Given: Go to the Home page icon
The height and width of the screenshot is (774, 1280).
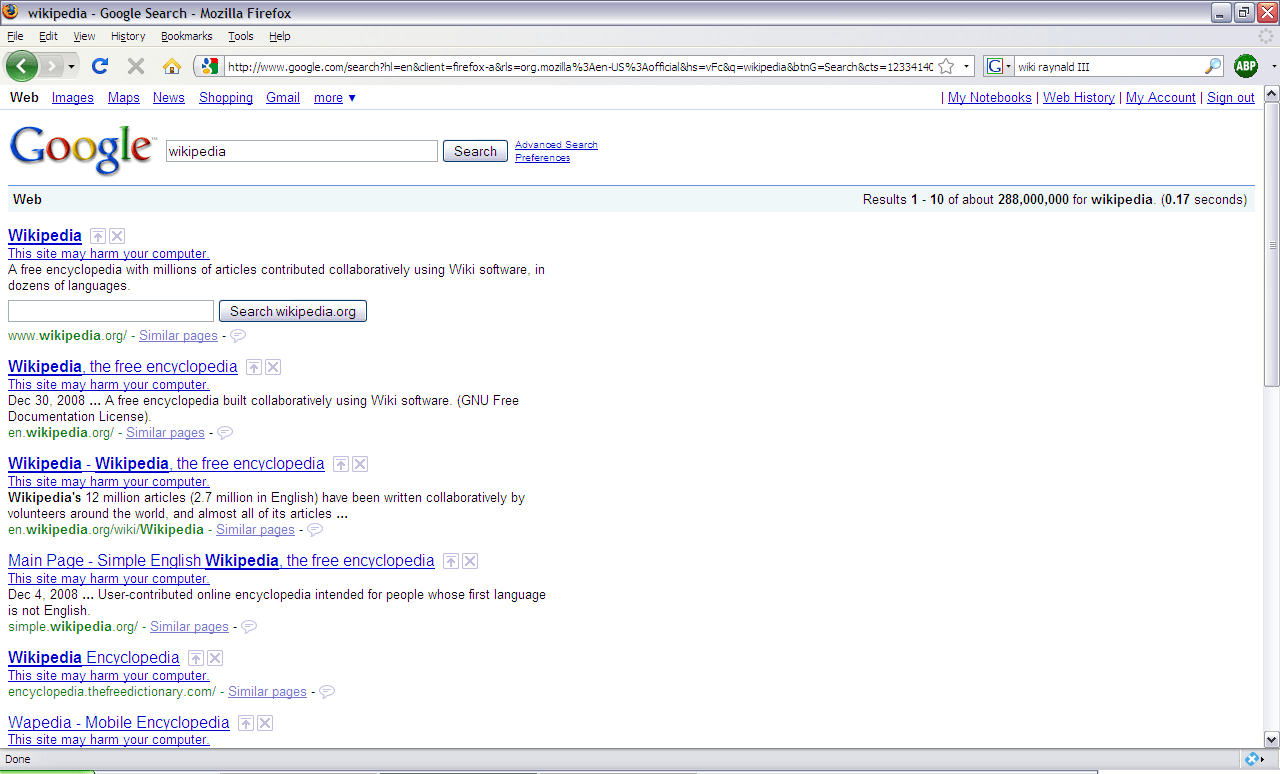Looking at the screenshot, I should [172, 66].
